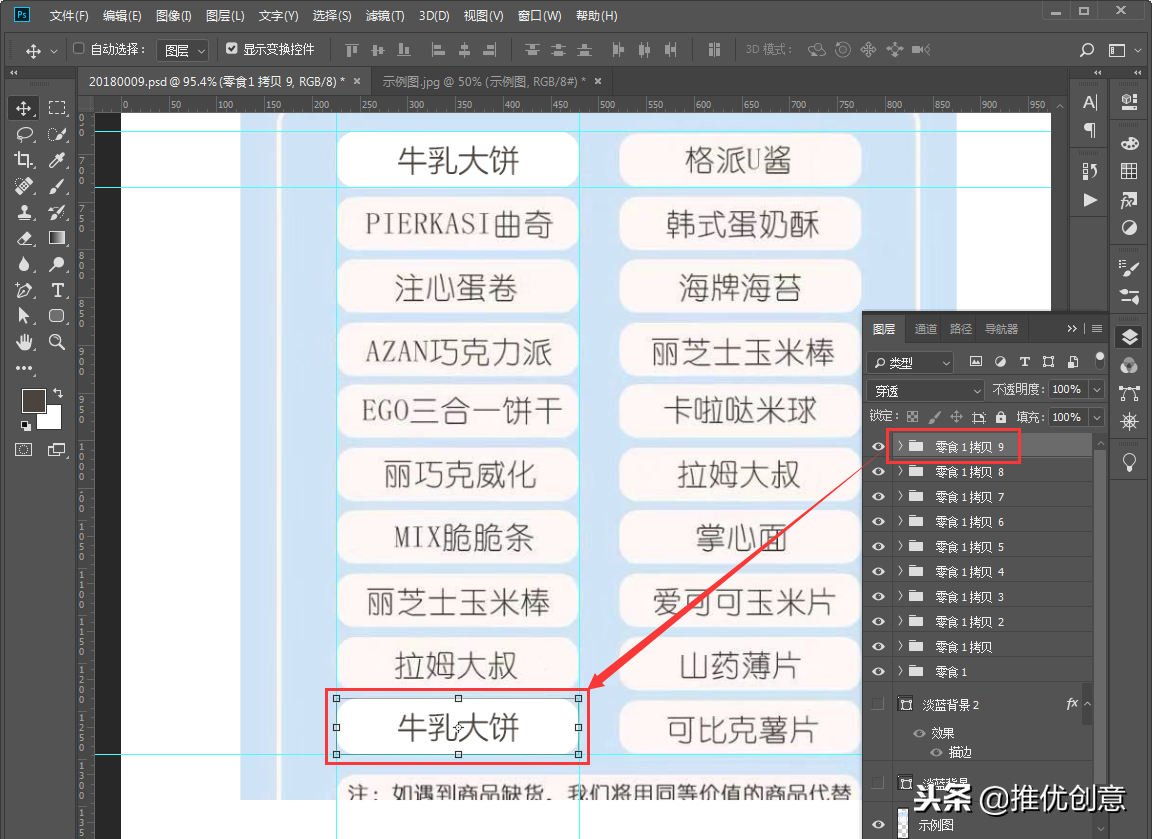Select the History Brush tool
The height and width of the screenshot is (839, 1152).
point(57,212)
